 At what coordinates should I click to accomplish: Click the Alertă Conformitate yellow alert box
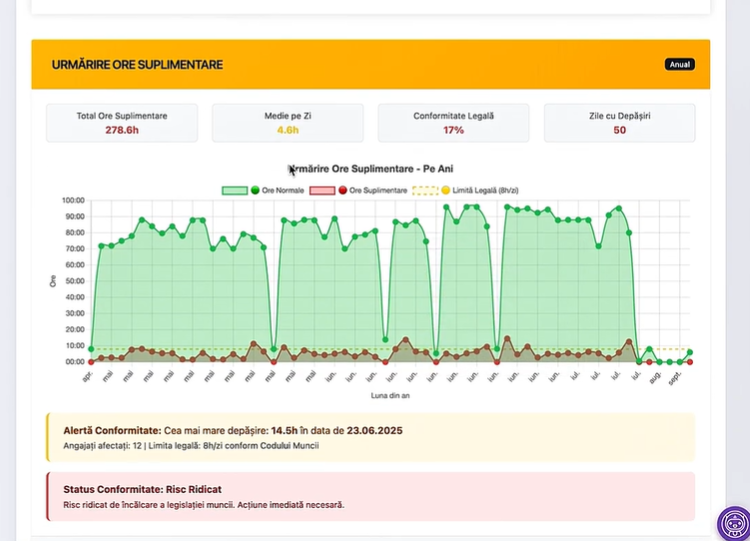tap(370, 437)
